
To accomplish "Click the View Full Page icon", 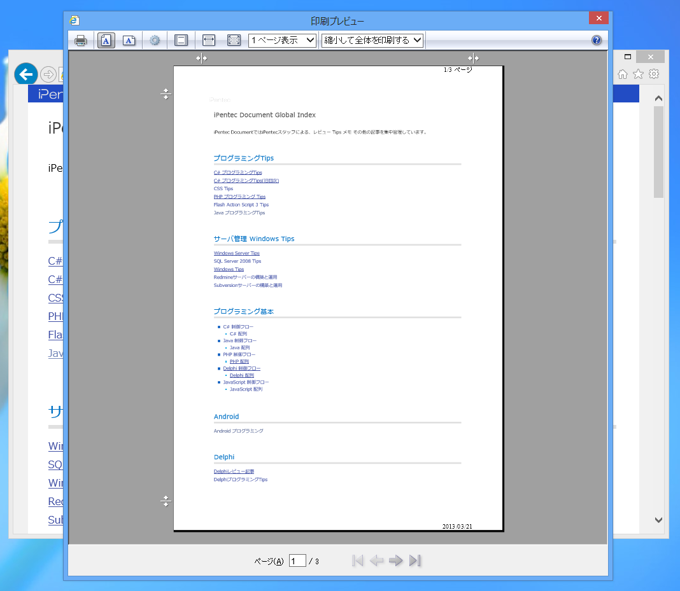I will click(x=234, y=40).
